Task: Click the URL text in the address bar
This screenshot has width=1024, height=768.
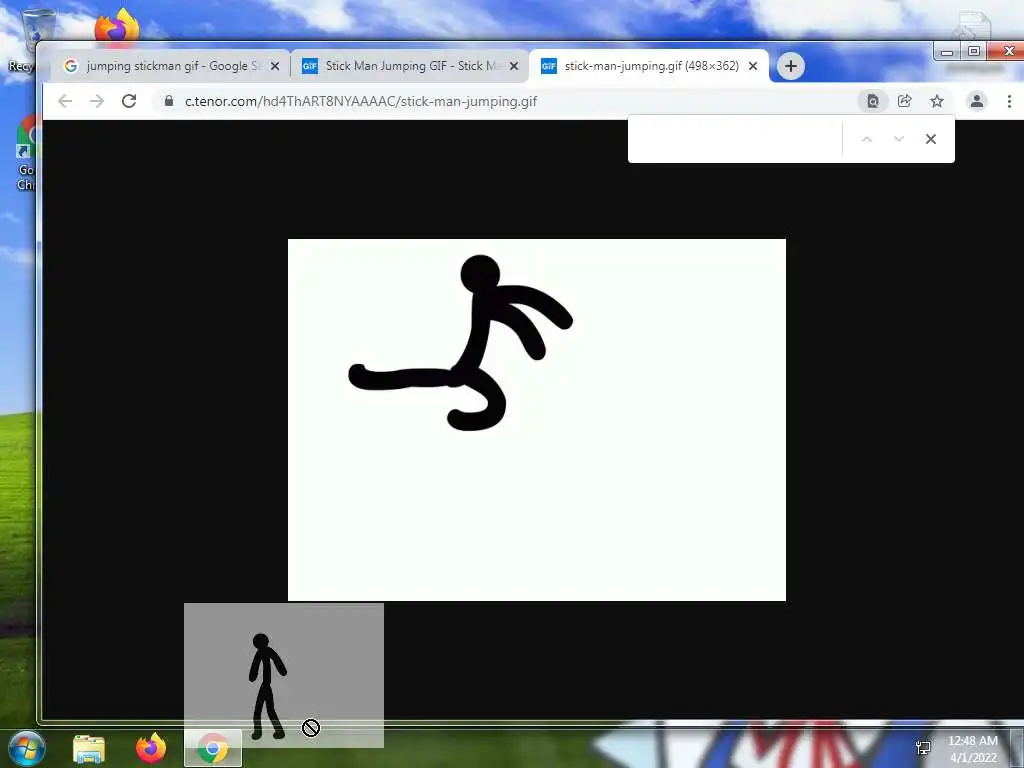Action: (x=360, y=101)
